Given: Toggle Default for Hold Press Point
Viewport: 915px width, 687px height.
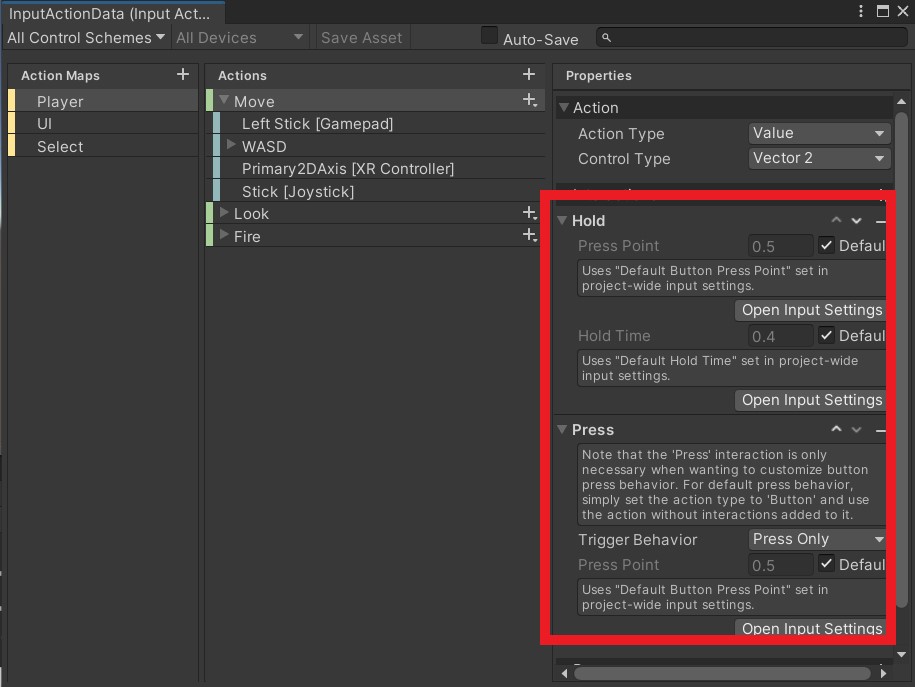Looking at the screenshot, I should [826, 245].
